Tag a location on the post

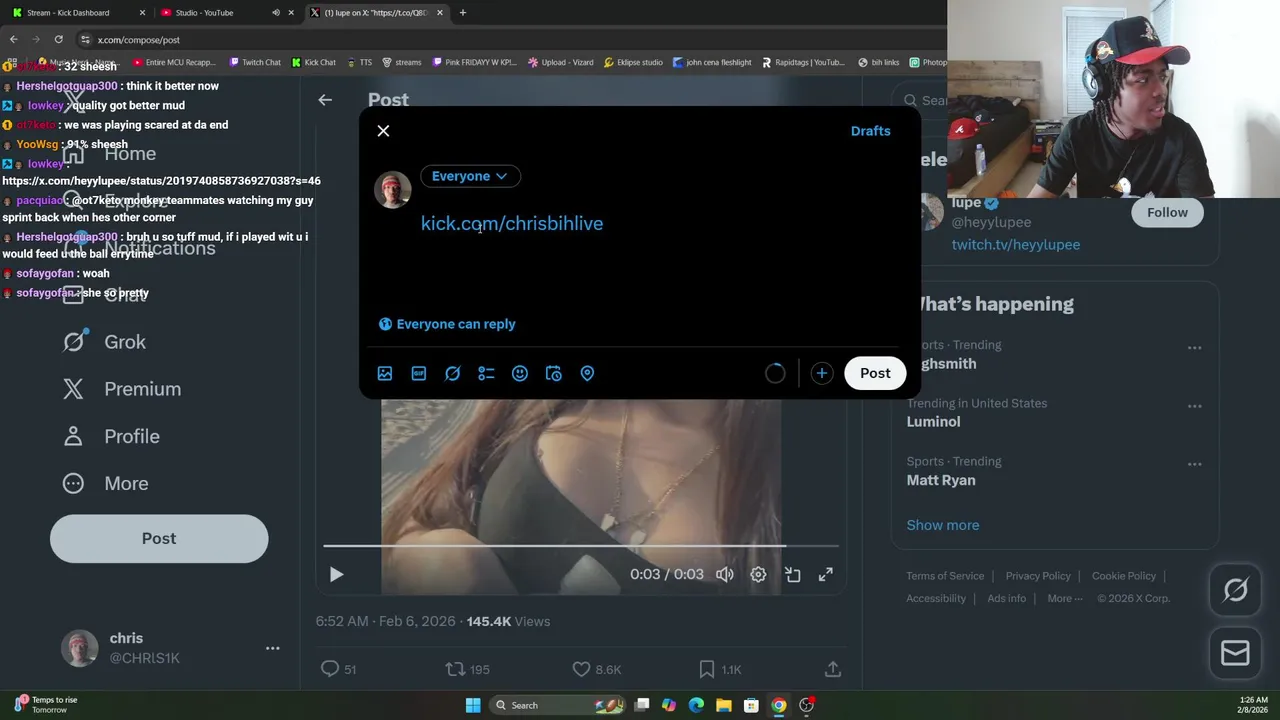coord(587,373)
